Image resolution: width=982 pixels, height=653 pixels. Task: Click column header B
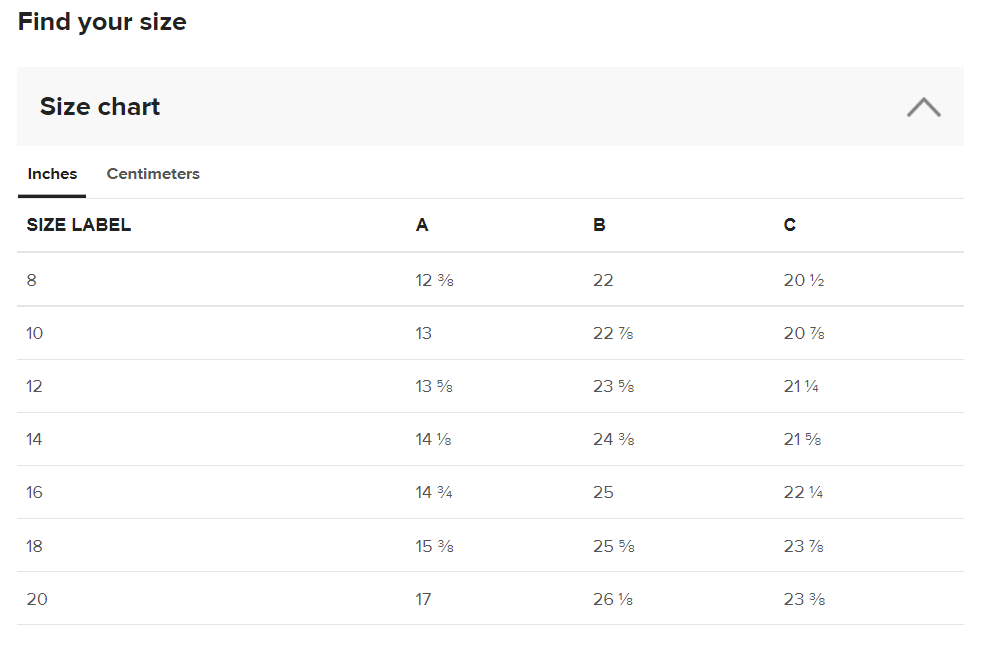[x=599, y=226]
